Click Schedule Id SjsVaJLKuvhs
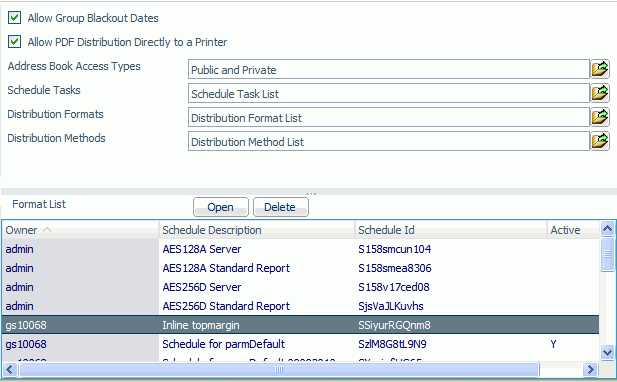This screenshot has width=617, height=382. (391, 306)
